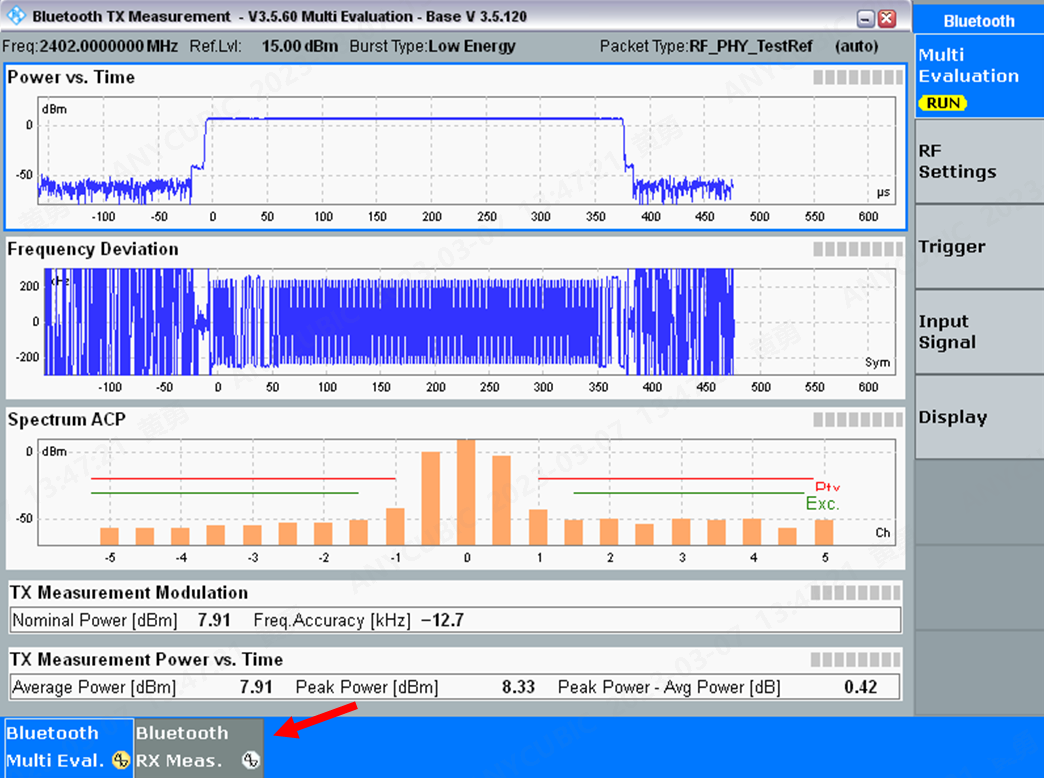Click the indicator icons on TX Measurement Modulation header
The height and width of the screenshot is (778, 1044).
click(x=857, y=592)
